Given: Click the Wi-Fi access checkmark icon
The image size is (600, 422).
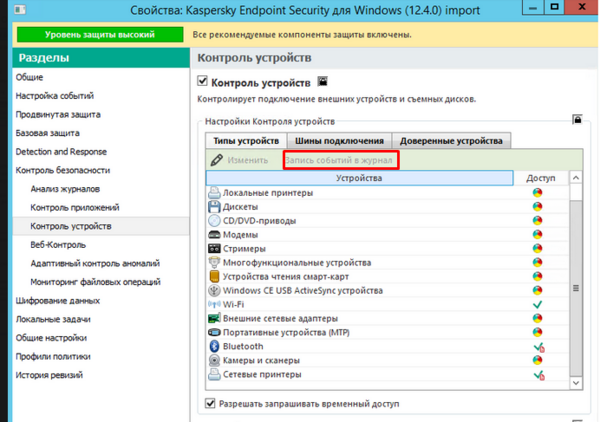Looking at the screenshot, I should tap(538, 305).
